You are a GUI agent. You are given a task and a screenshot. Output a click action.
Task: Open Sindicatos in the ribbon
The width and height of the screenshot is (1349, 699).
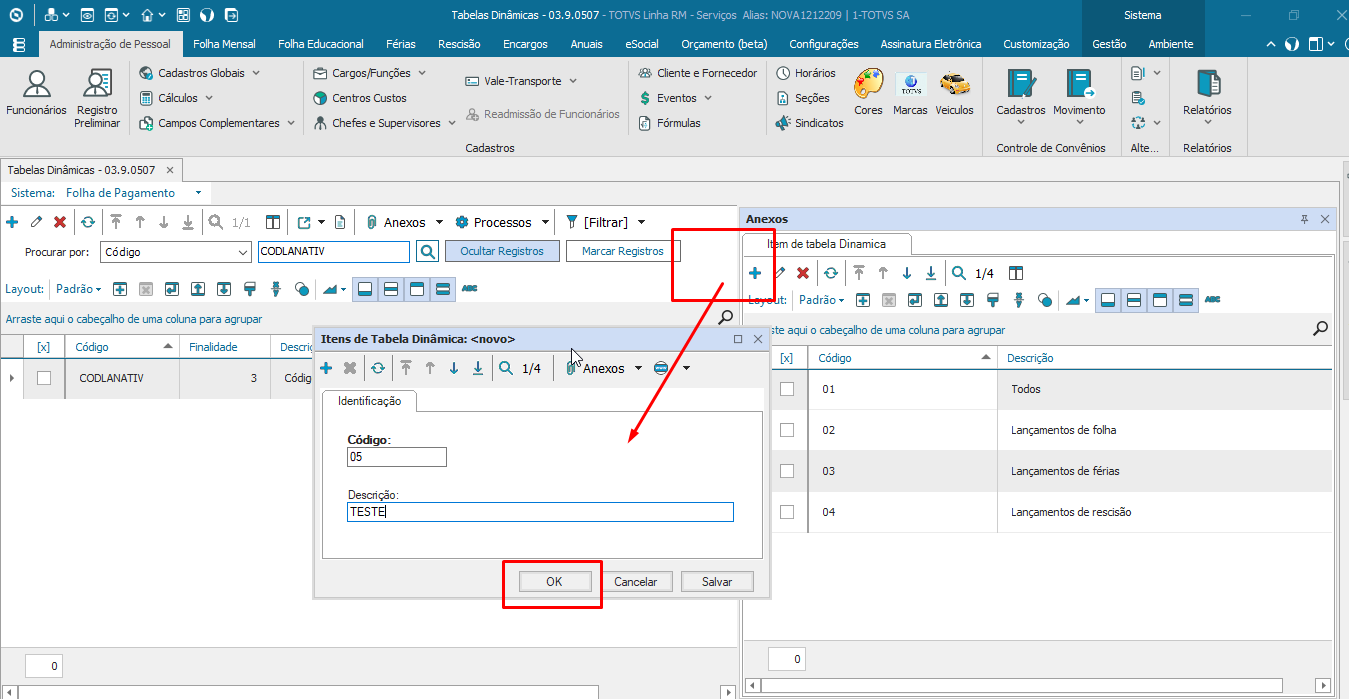coord(810,123)
